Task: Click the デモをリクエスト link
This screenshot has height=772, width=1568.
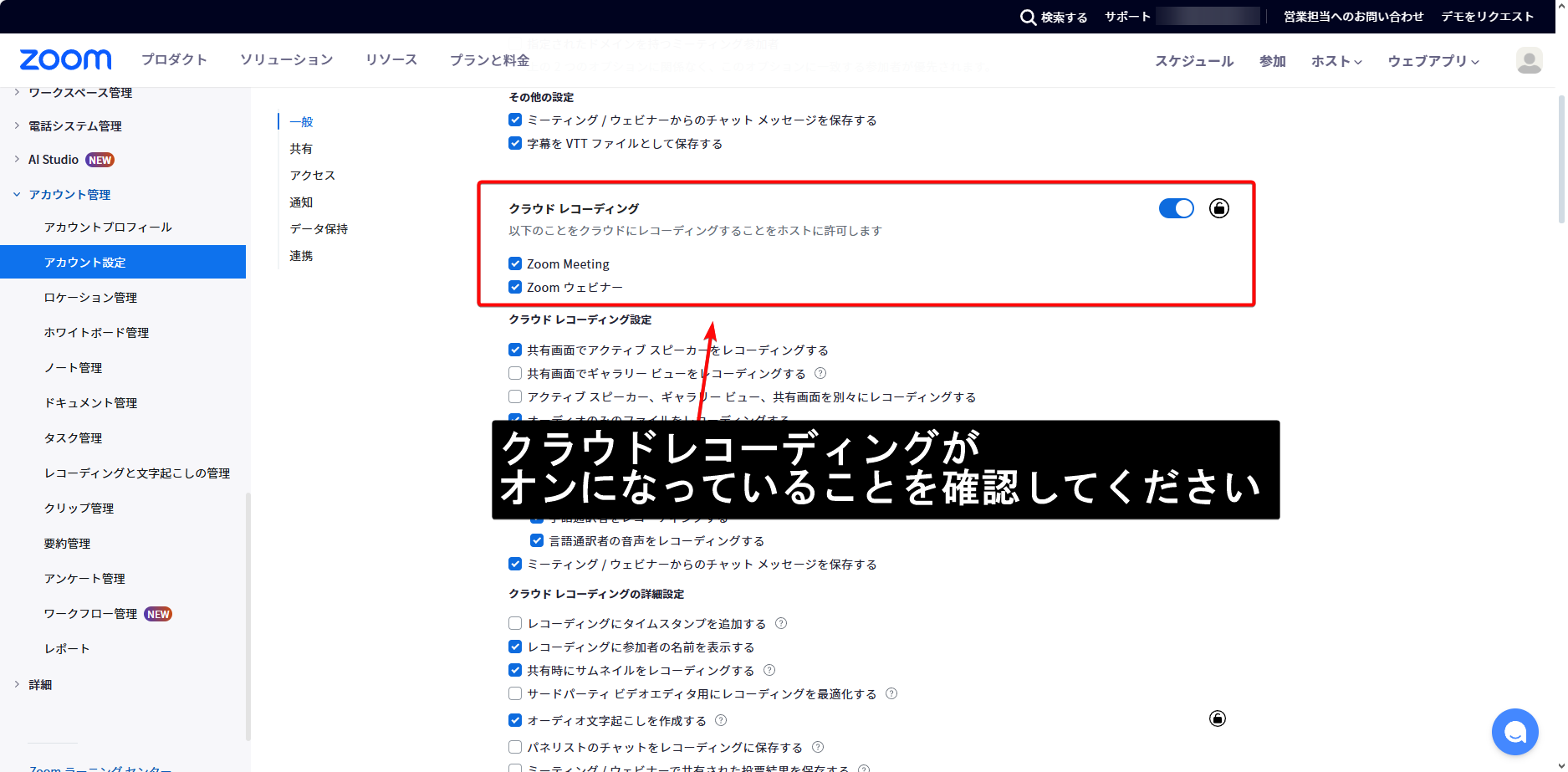Action: coord(1487,17)
